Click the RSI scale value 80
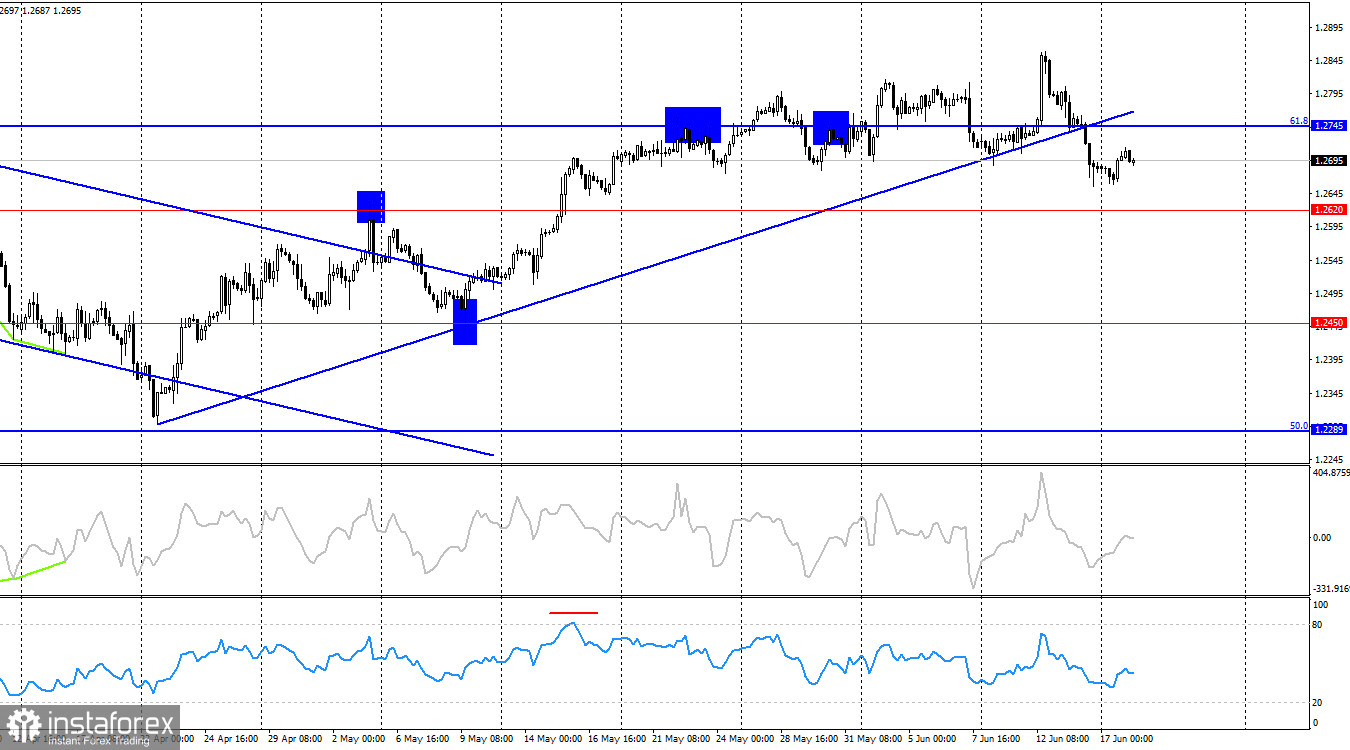This screenshot has width=1350, height=750. (1318, 625)
